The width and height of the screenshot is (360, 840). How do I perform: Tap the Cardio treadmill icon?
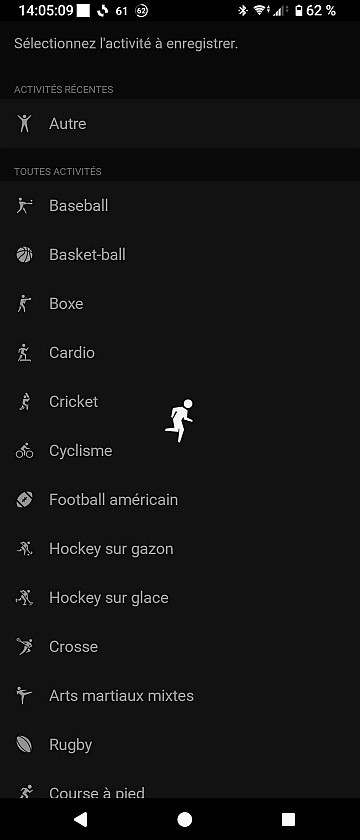[x=24, y=352]
